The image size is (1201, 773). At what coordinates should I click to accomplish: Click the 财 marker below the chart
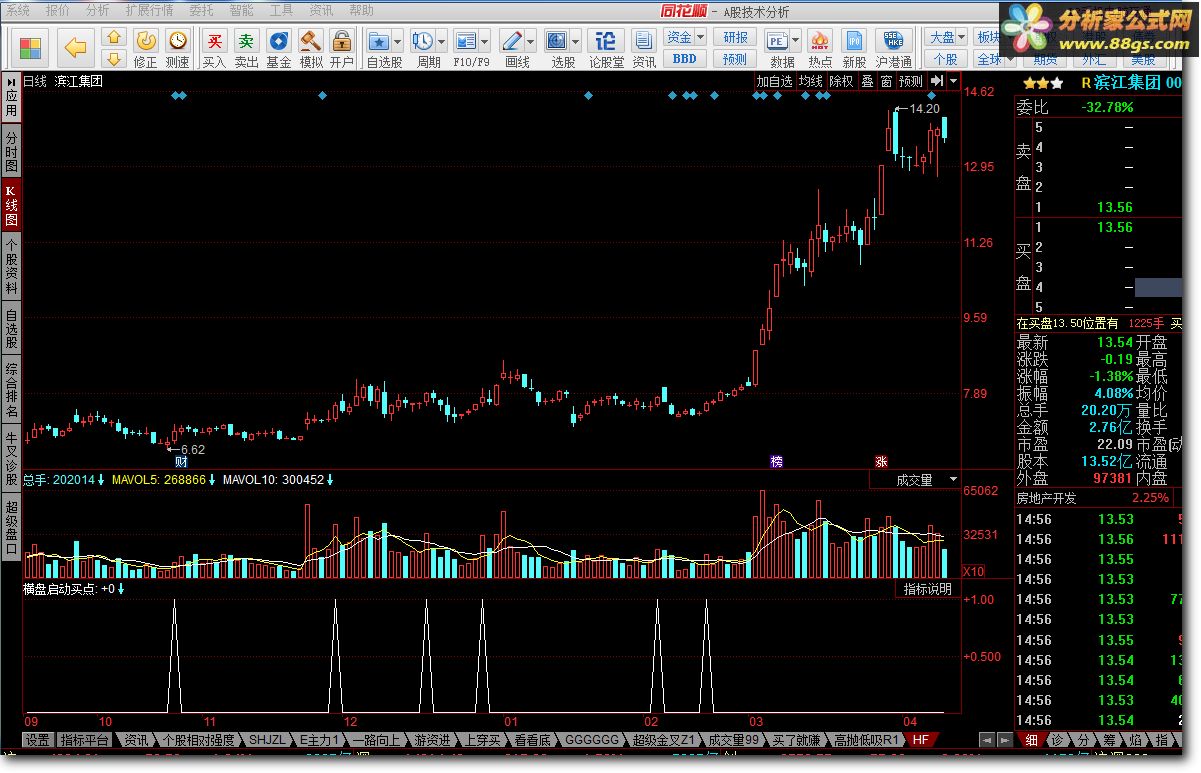(x=181, y=461)
